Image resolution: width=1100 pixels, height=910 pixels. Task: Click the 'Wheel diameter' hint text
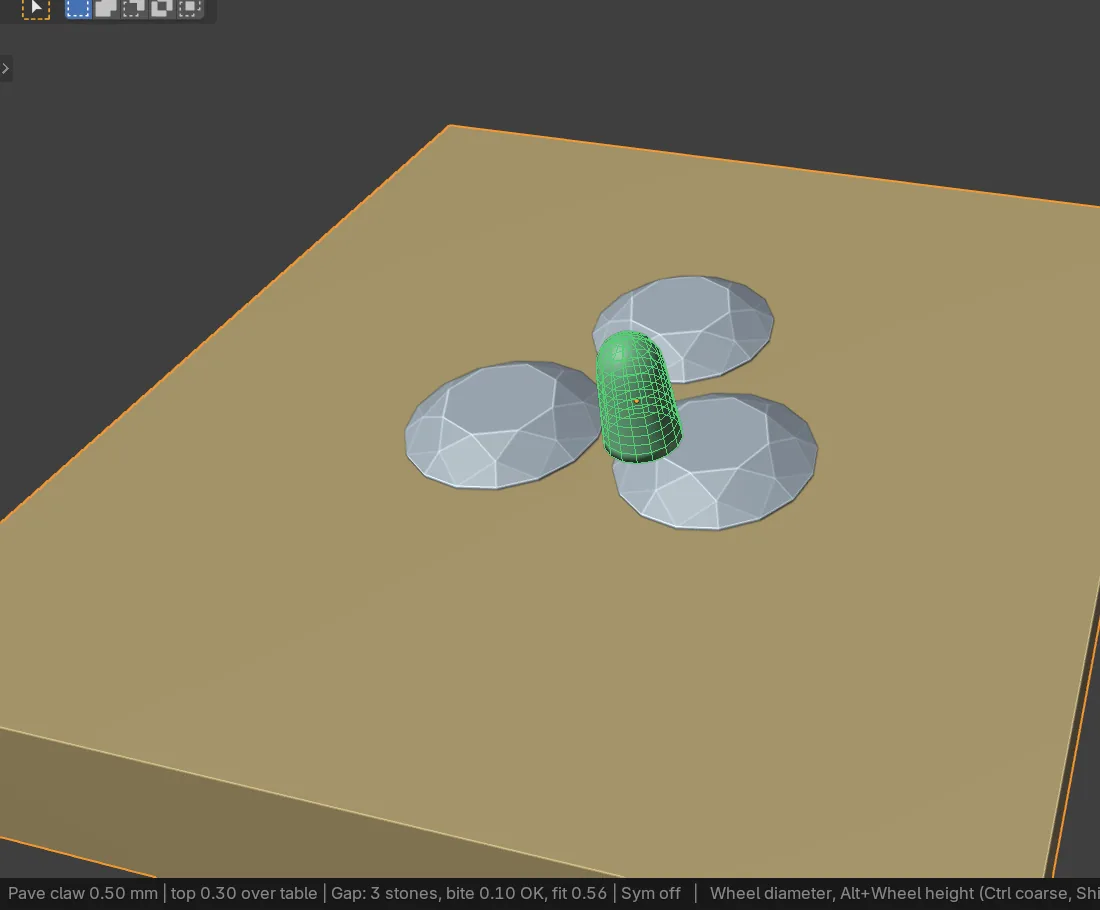pos(770,893)
